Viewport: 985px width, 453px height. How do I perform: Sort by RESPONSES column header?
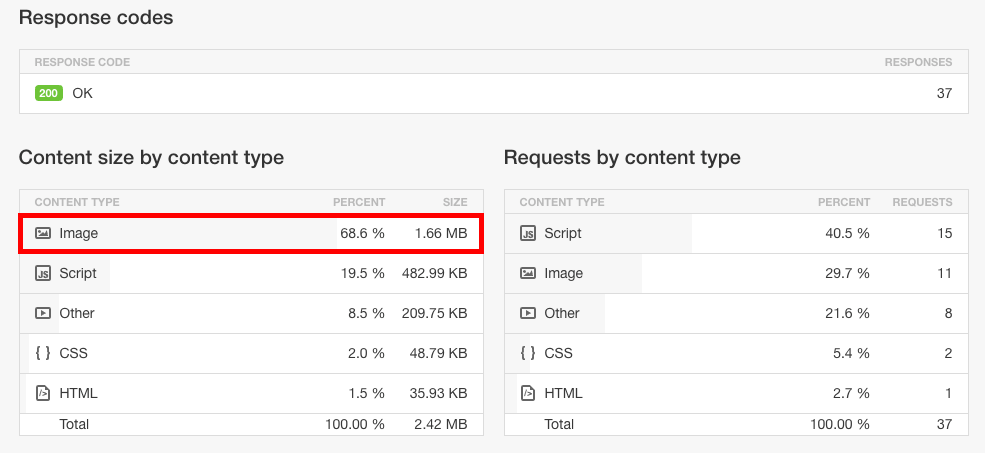(x=918, y=62)
